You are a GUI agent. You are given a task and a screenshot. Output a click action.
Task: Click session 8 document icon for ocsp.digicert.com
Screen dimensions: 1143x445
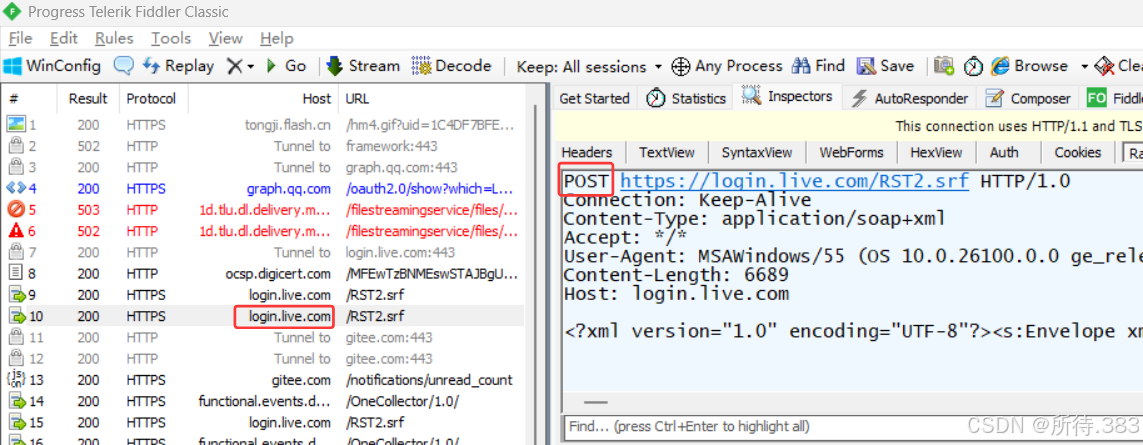click(15, 274)
